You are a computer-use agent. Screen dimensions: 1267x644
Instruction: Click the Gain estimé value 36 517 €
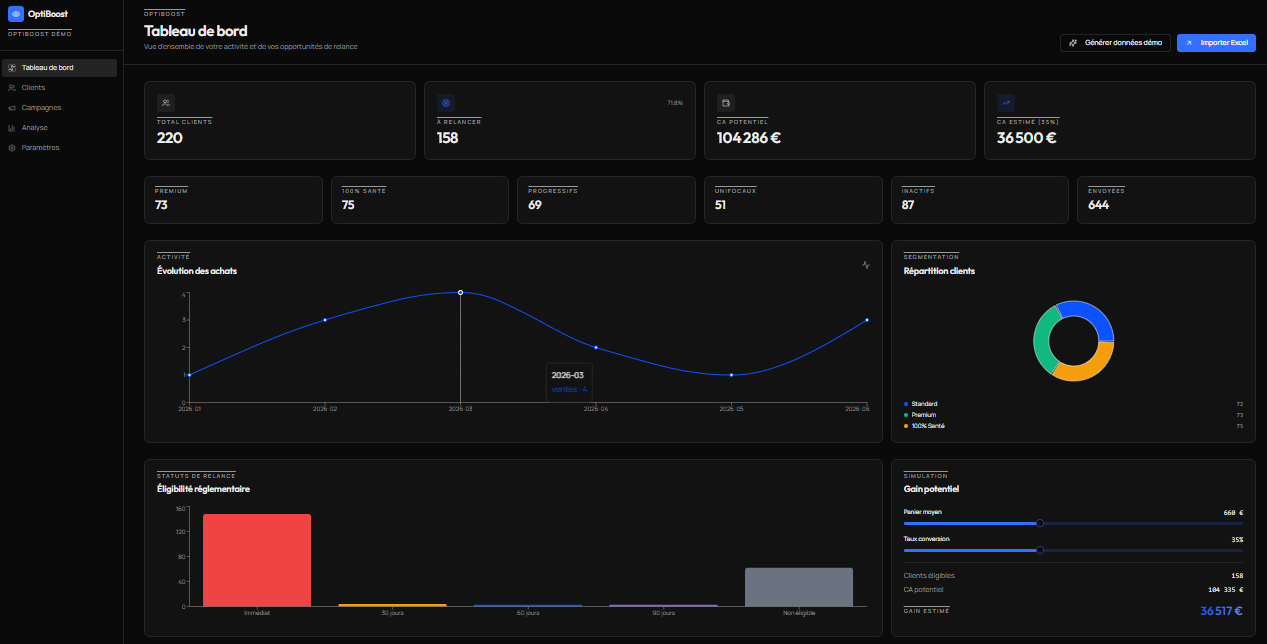[x=1221, y=611]
